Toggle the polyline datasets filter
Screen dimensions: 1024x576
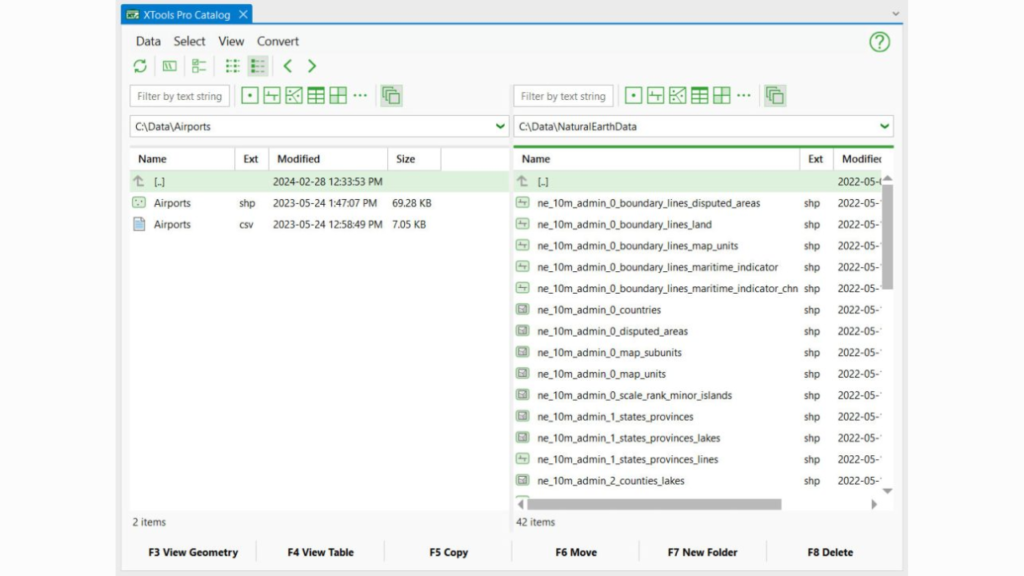272,95
